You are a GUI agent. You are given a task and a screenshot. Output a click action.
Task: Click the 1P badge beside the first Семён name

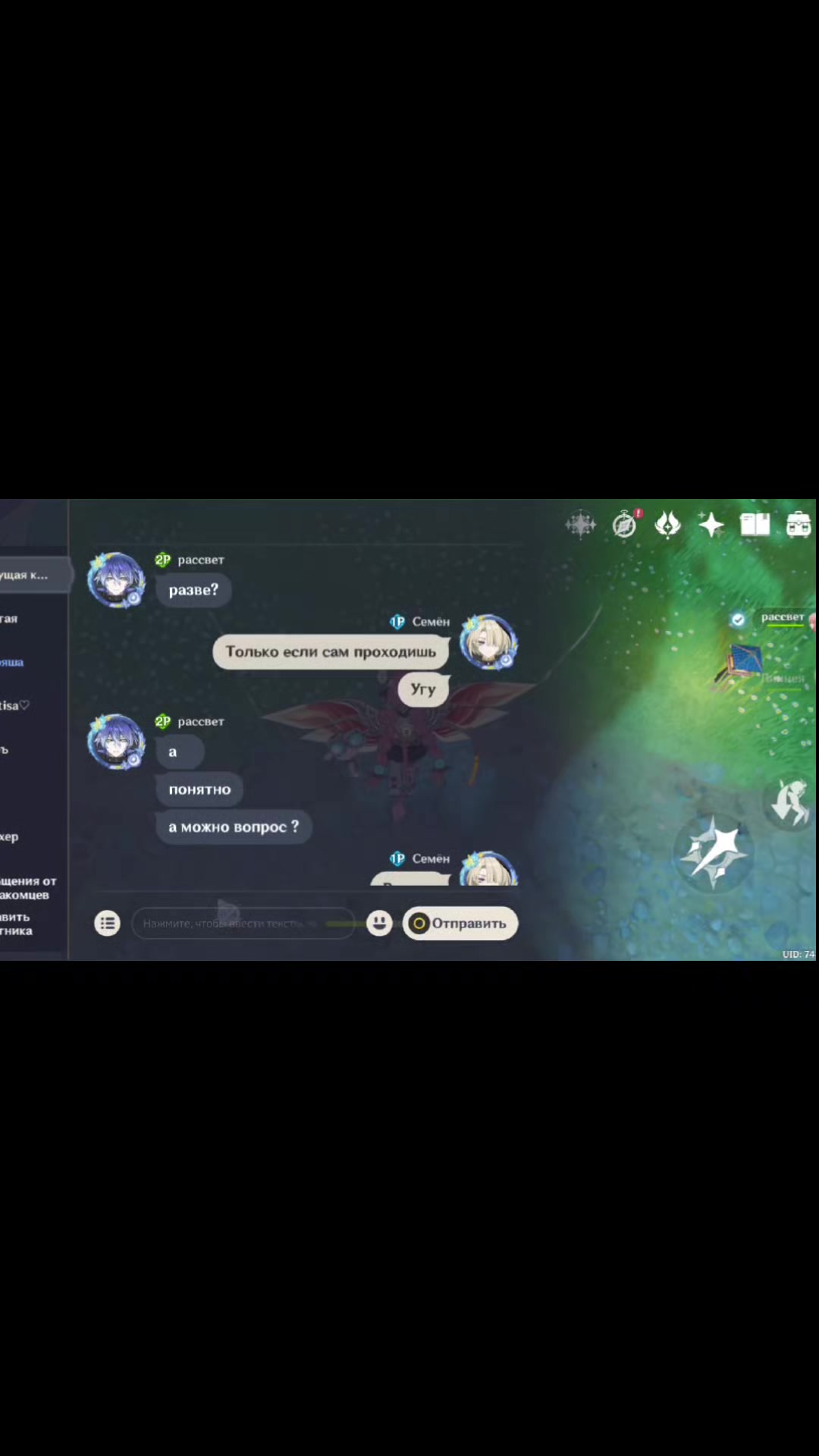(397, 622)
